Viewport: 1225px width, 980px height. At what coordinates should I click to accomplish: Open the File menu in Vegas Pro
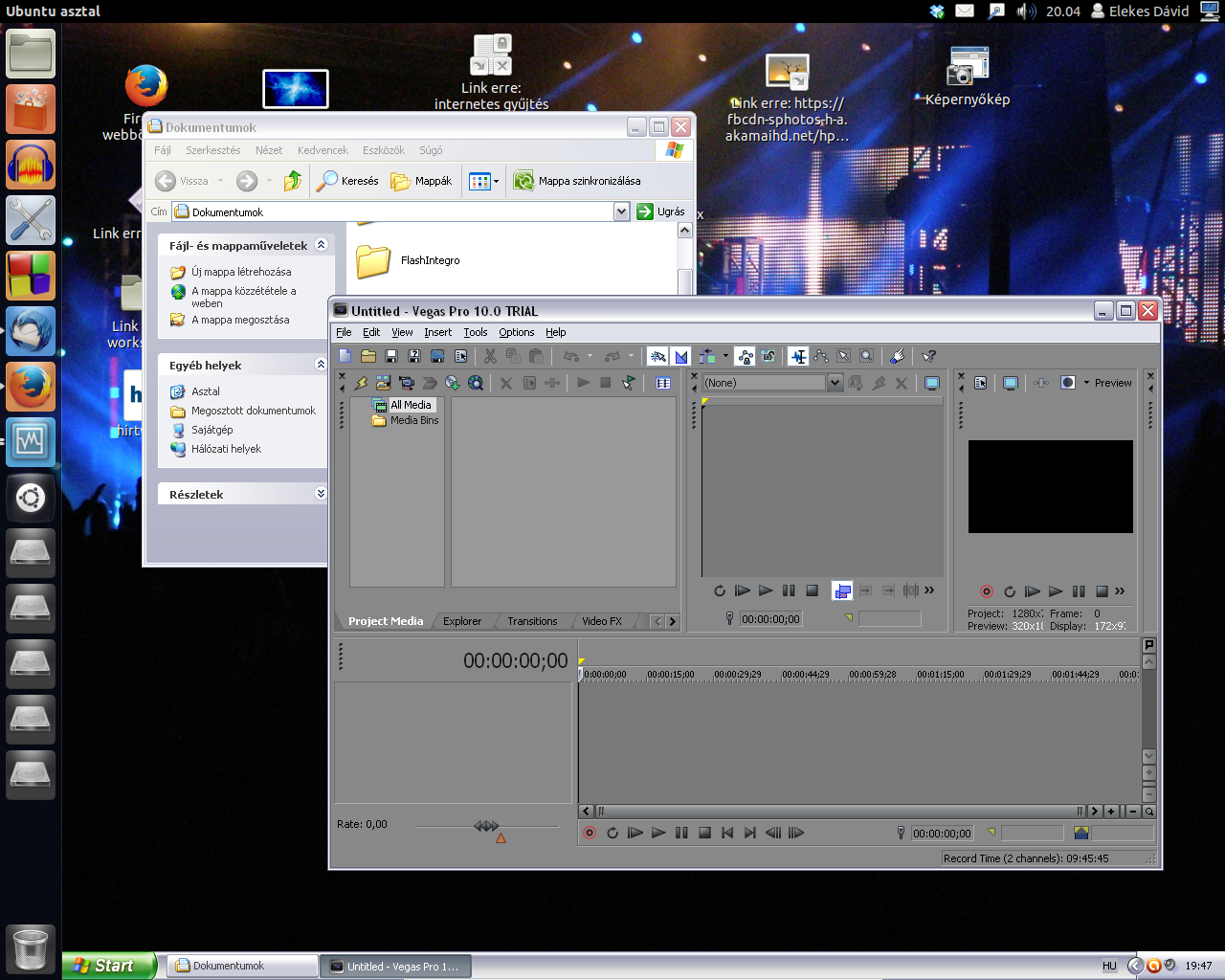pyautogui.click(x=344, y=332)
